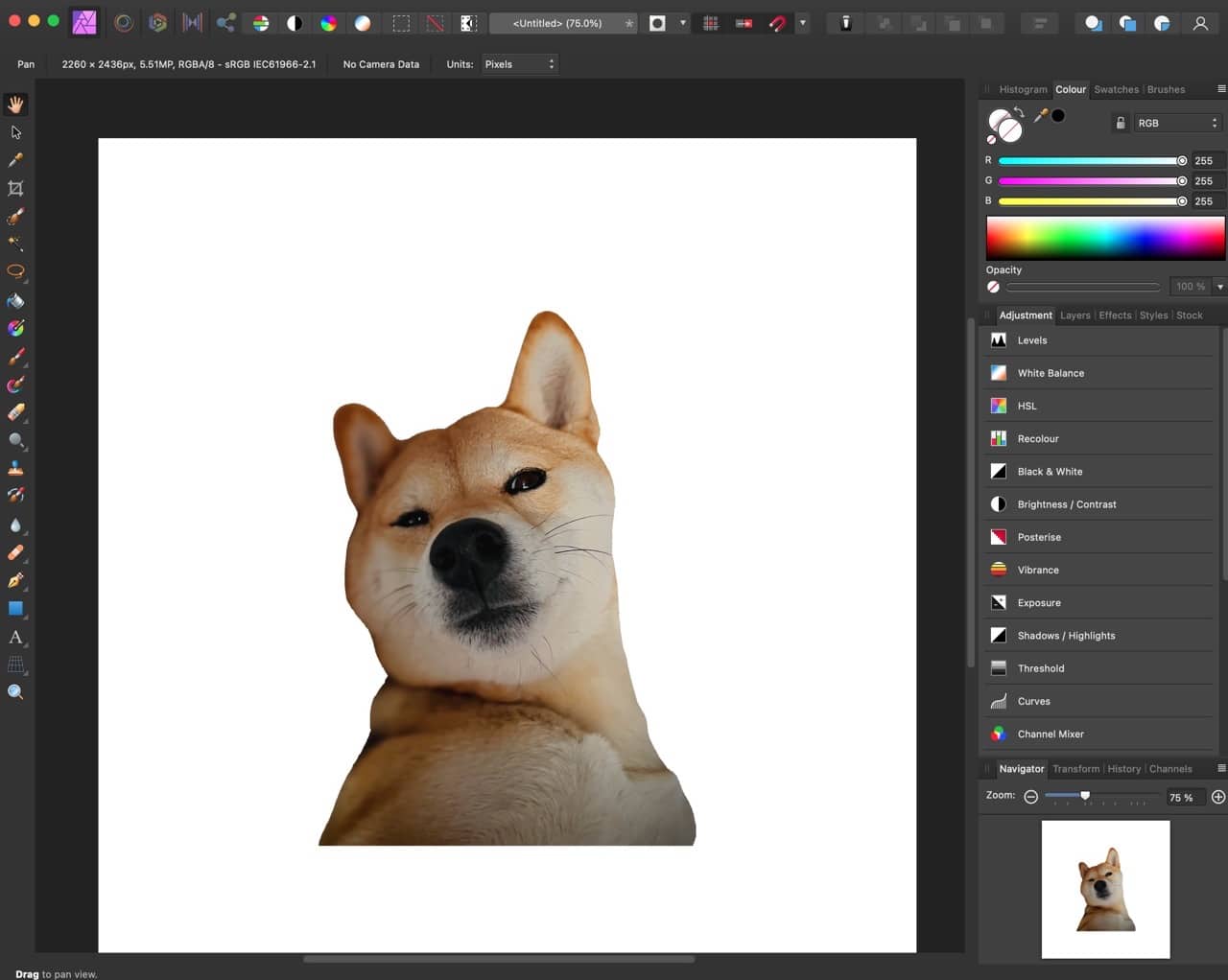Select the Blur Brush droplet tool
1228x980 pixels.
tap(15, 525)
